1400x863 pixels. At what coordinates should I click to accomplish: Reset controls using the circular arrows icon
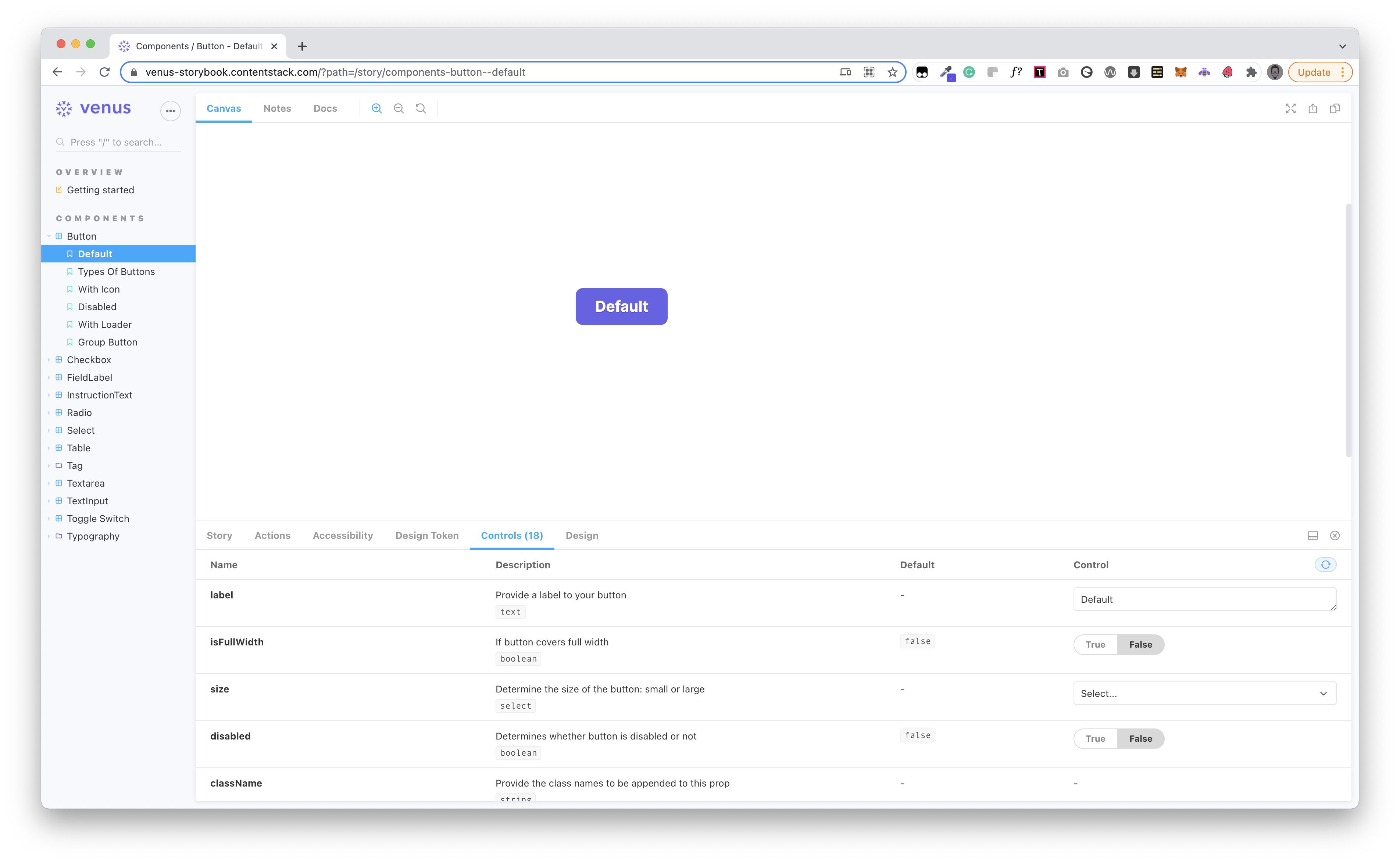(x=1325, y=565)
